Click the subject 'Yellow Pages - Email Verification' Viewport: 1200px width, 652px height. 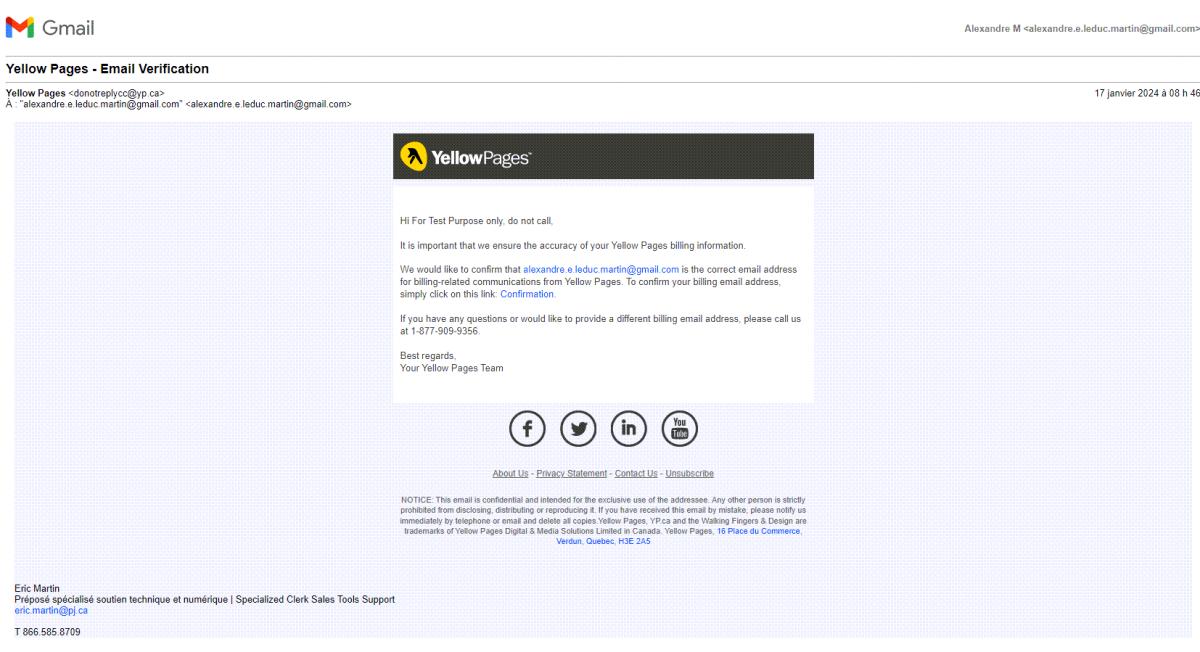pos(107,69)
